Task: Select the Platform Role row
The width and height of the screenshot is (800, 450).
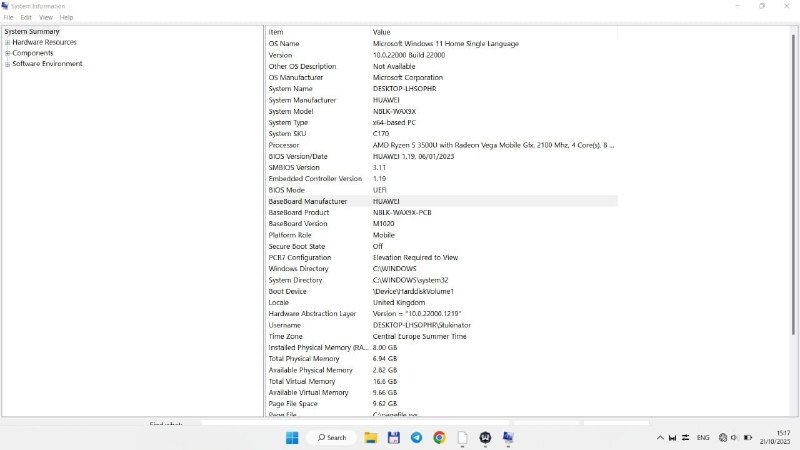Action: tap(442, 235)
